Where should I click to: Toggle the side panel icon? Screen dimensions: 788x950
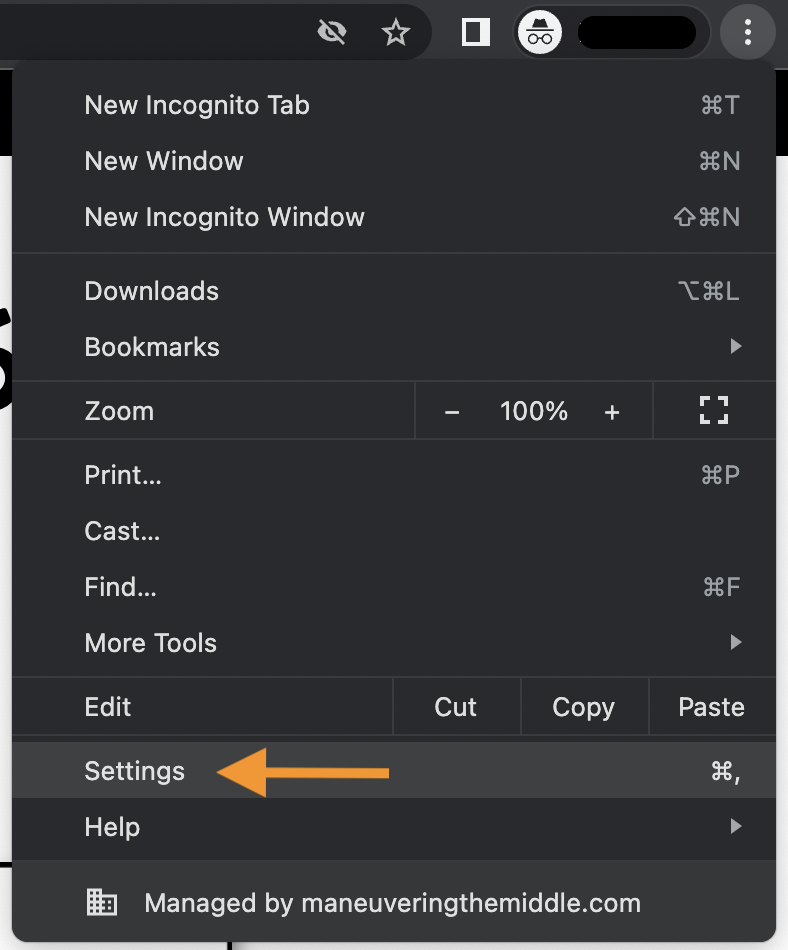[x=476, y=33]
